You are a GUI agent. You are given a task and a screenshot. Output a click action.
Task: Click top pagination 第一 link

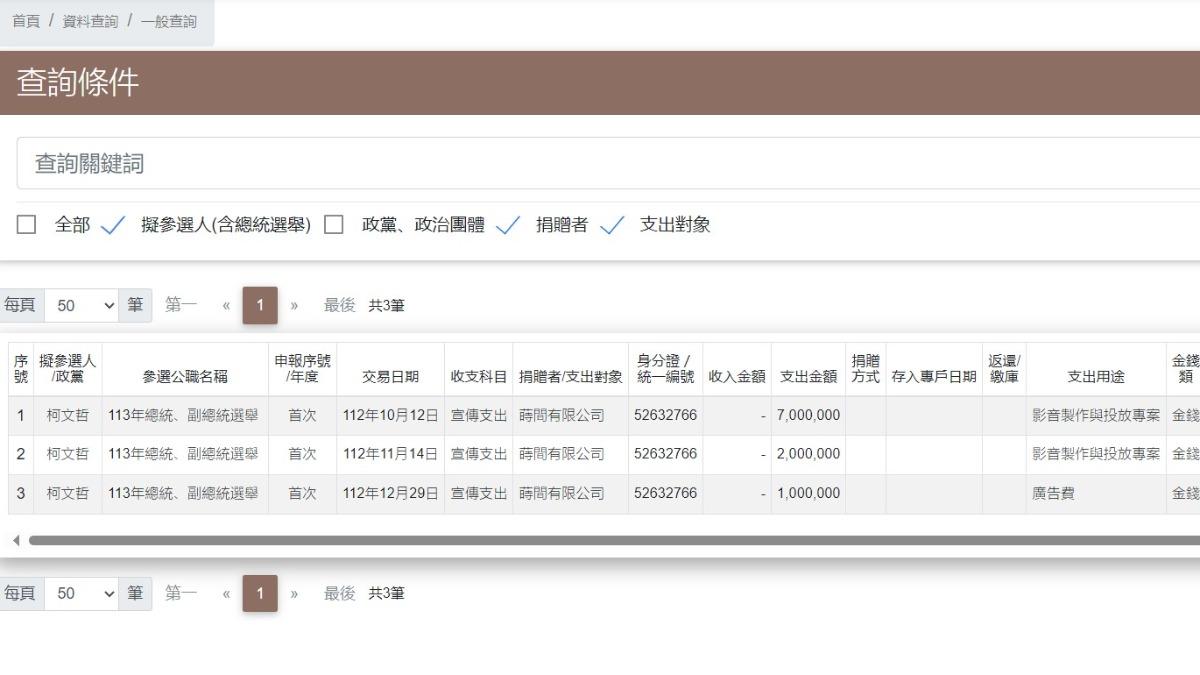click(181, 306)
